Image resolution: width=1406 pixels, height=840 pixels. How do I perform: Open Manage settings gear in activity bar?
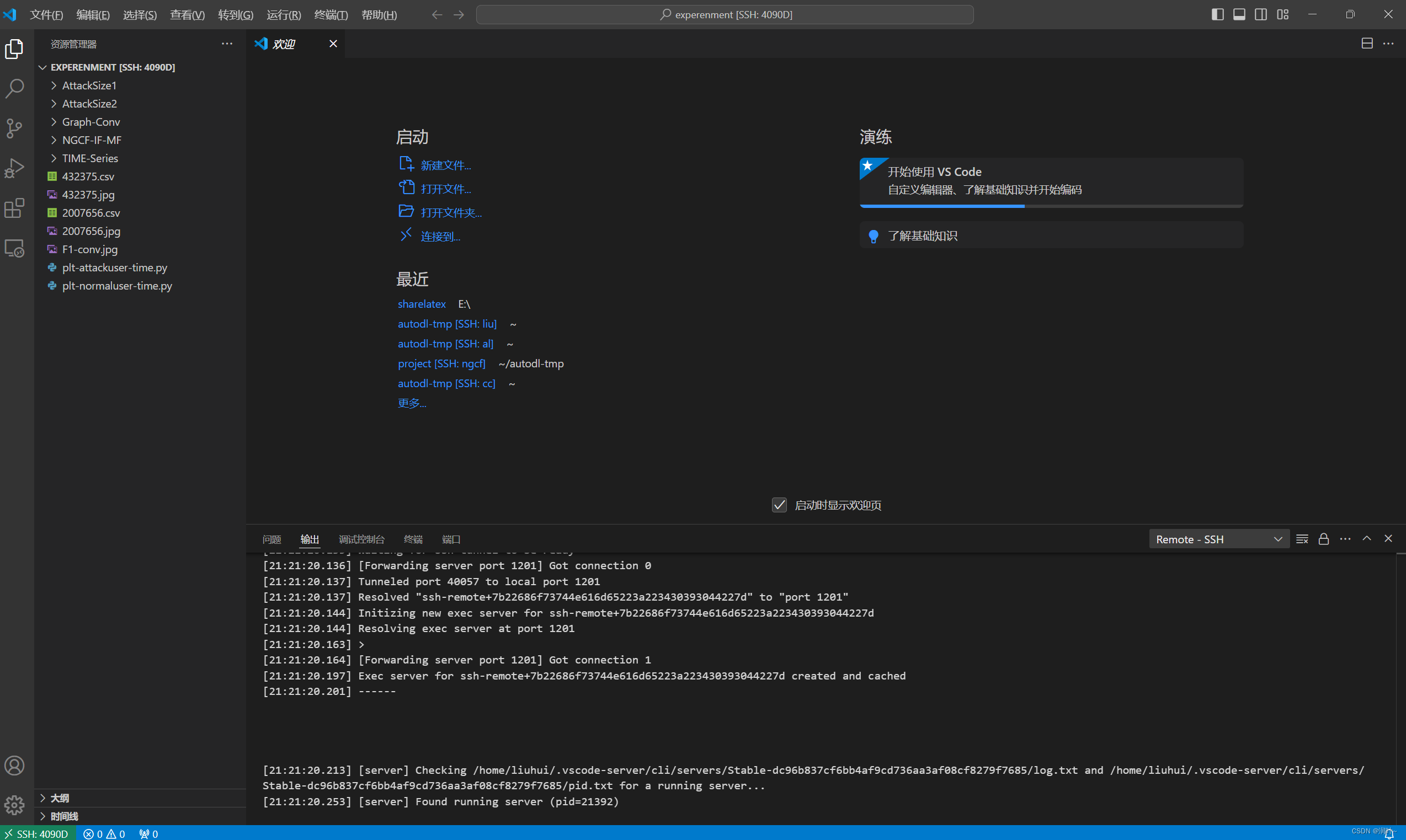click(x=14, y=805)
